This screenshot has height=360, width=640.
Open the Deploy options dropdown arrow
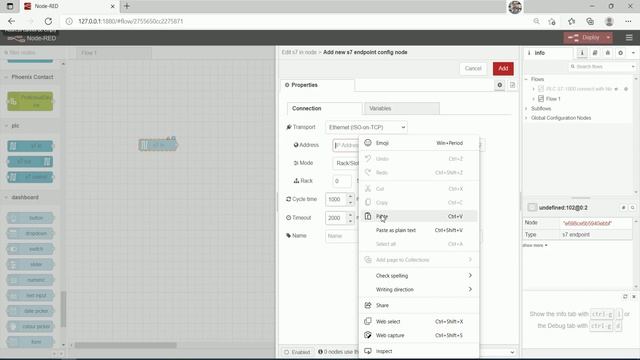(x=608, y=38)
